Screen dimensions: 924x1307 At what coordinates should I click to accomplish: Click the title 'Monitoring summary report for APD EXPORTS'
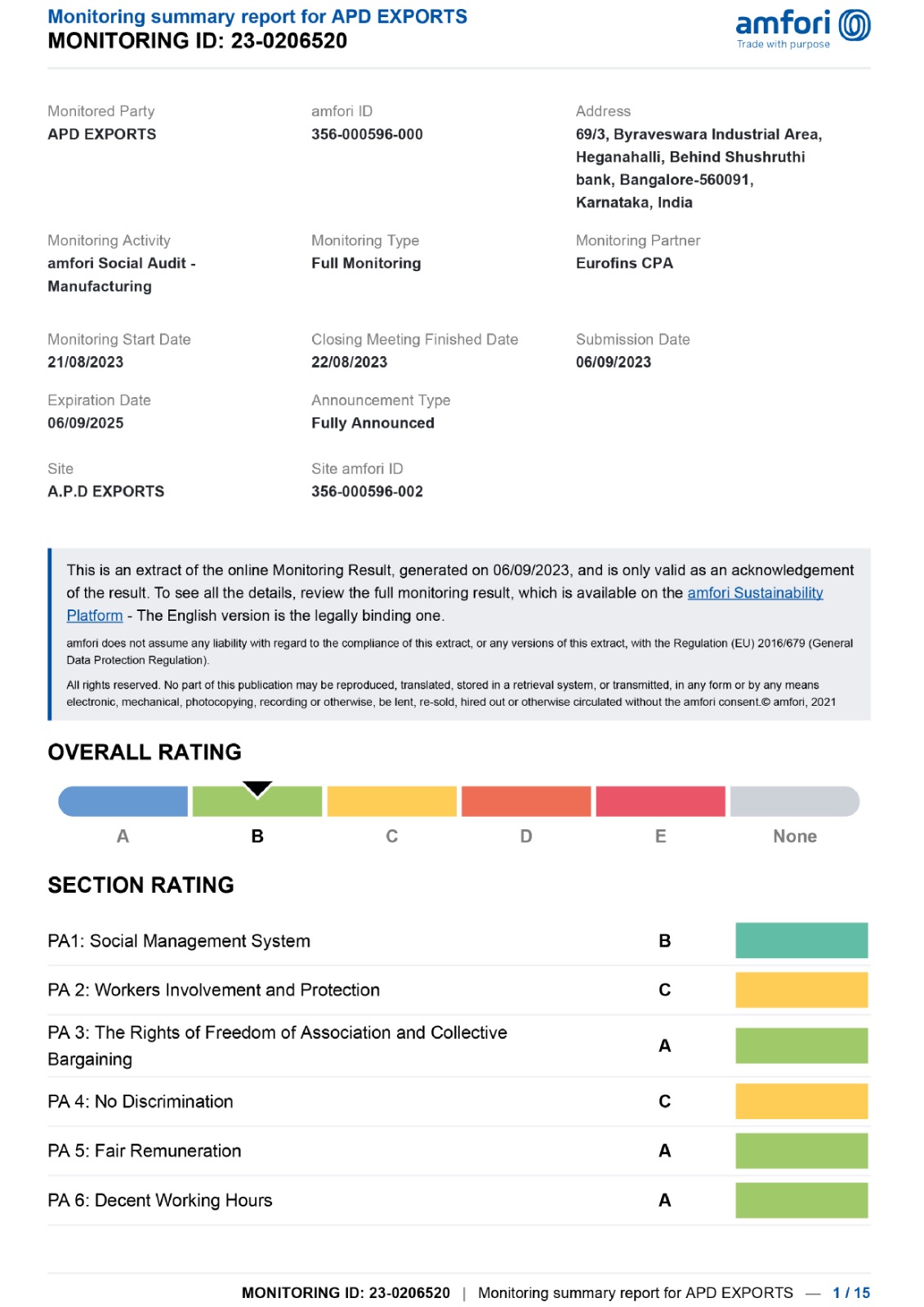(x=257, y=16)
